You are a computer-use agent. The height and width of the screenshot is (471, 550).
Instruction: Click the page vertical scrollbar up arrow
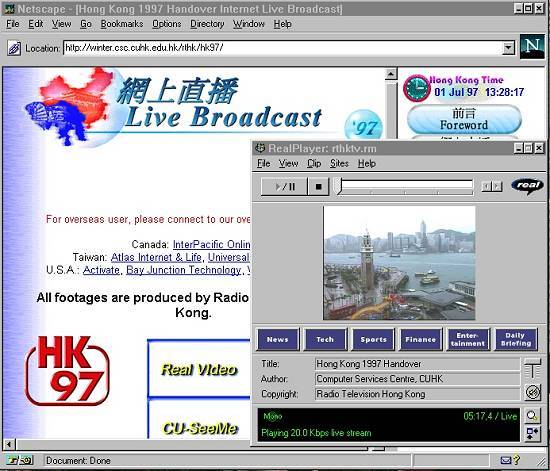click(x=391, y=74)
